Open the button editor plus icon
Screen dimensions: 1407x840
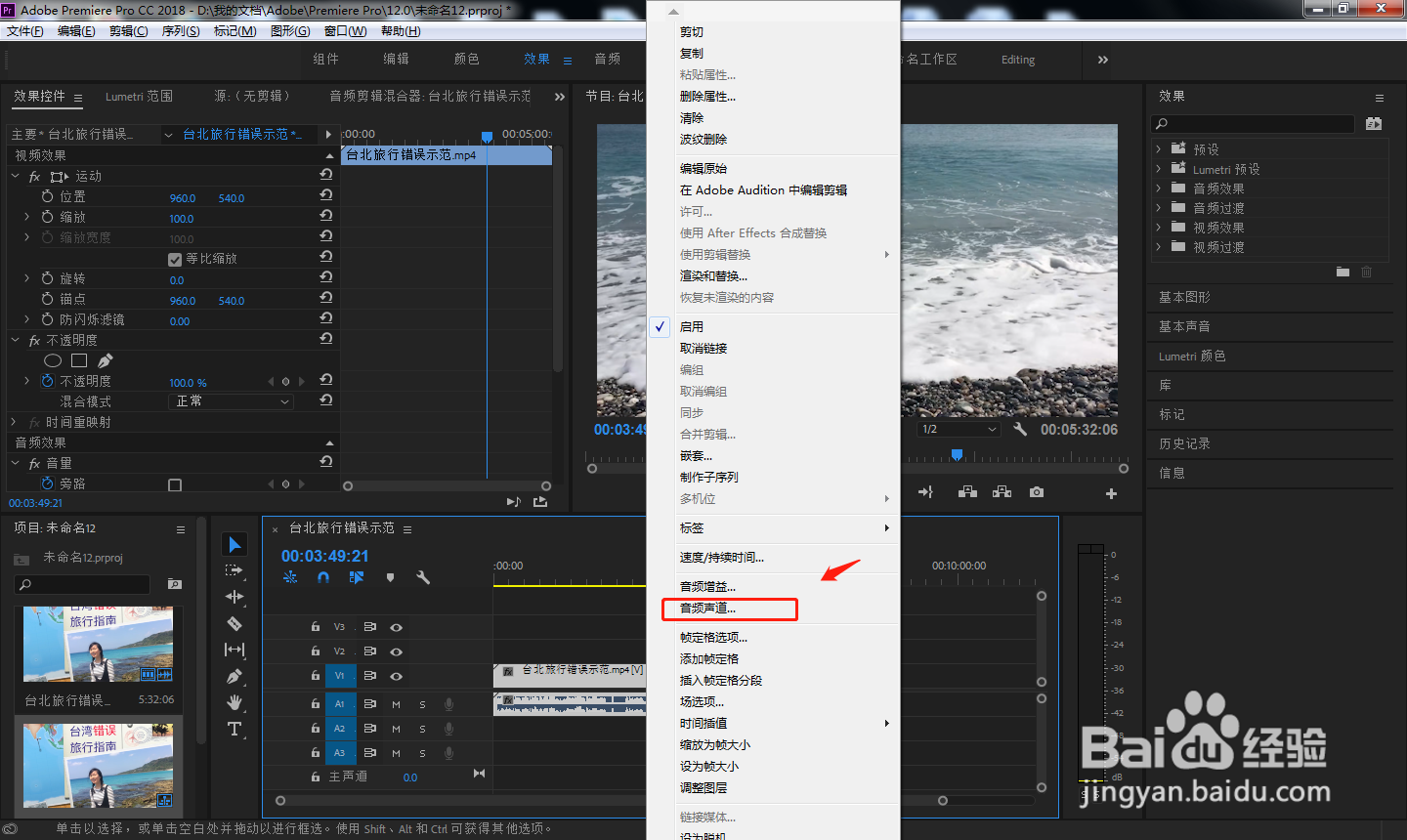pos(1111,493)
